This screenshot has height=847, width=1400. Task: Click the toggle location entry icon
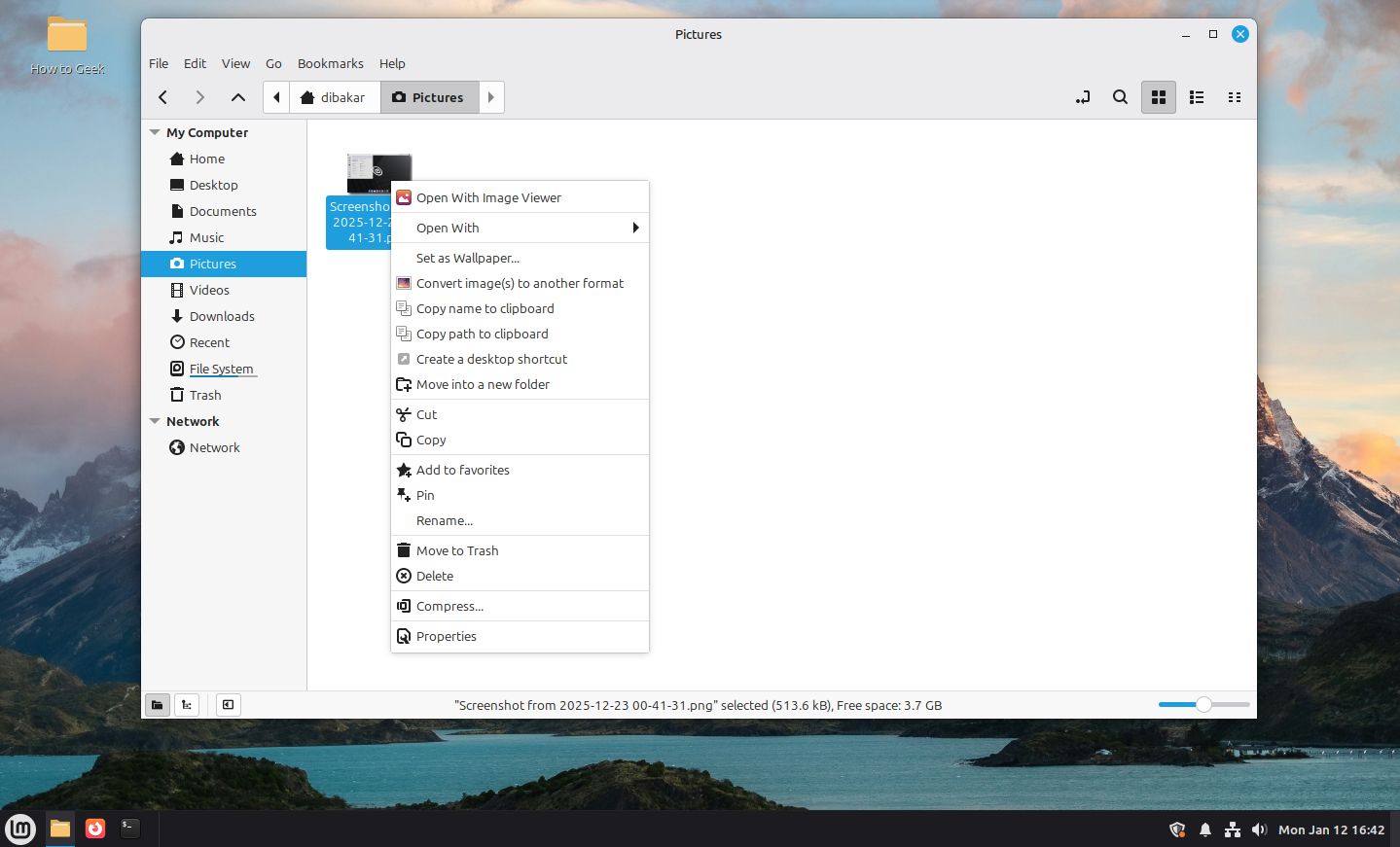point(1082,97)
